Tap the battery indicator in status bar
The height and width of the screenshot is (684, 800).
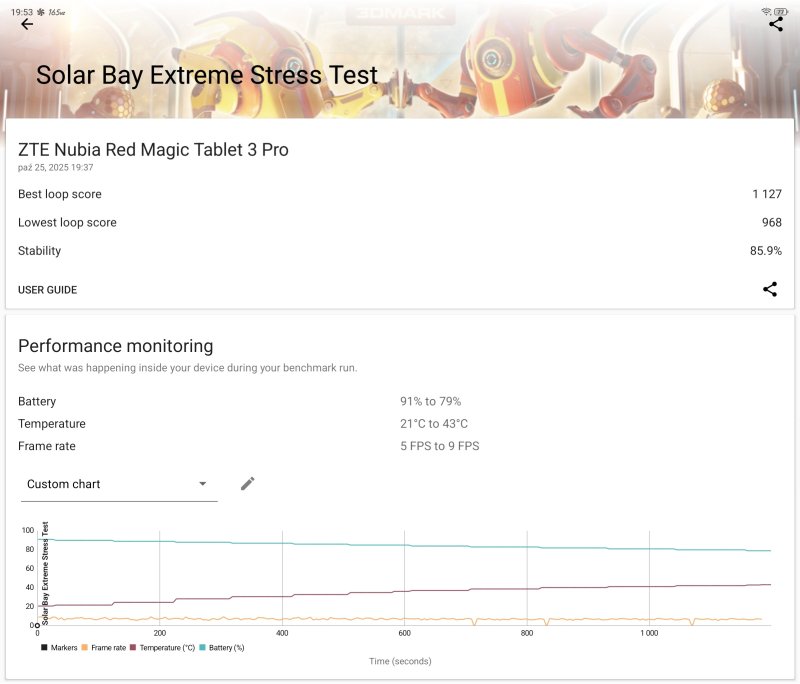[x=781, y=11]
